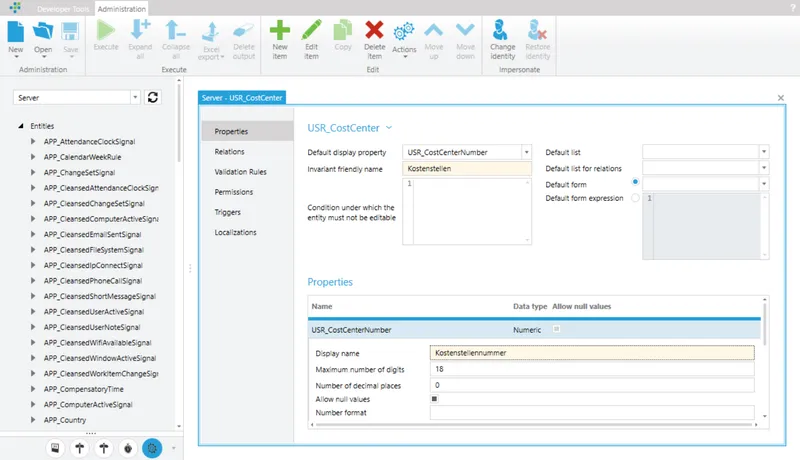Open the Server dropdown in left panel
The image size is (800, 460).
pos(135,98)
